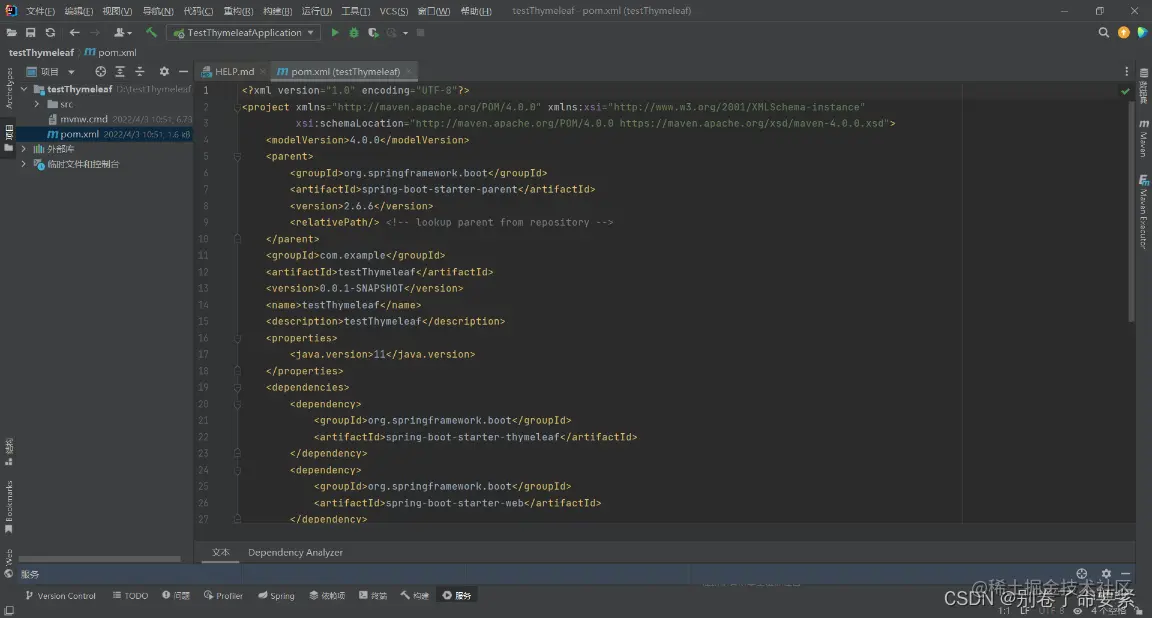Click the Save All disk icon
The height and width of the screenshot is (618, 1152).
coord(30,32)
